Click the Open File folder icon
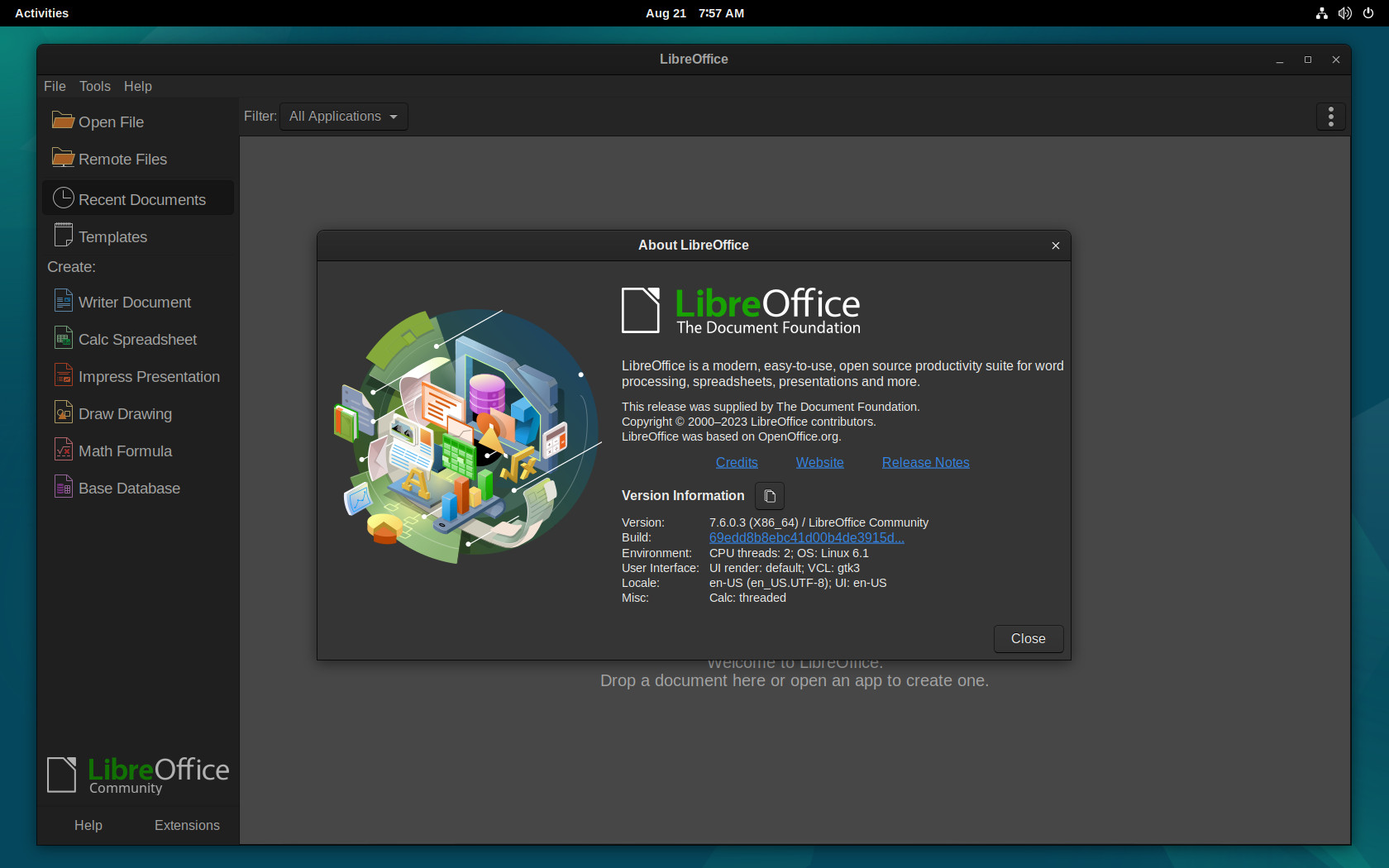Screen dimensions: 1389x868 (x=63, y=121)
